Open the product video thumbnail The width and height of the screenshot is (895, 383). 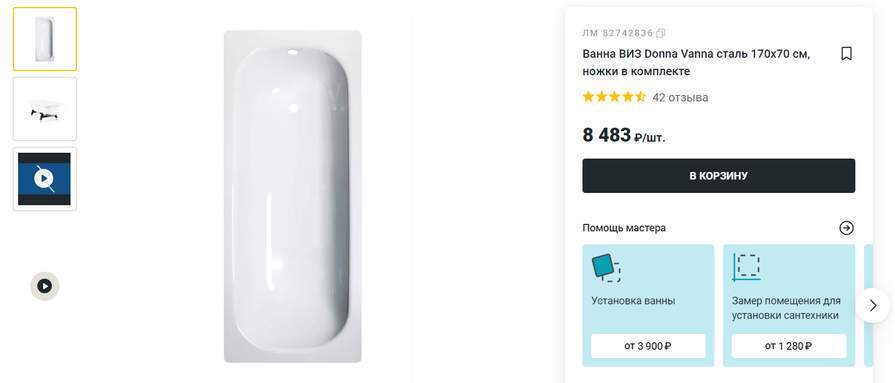[45, 179]
